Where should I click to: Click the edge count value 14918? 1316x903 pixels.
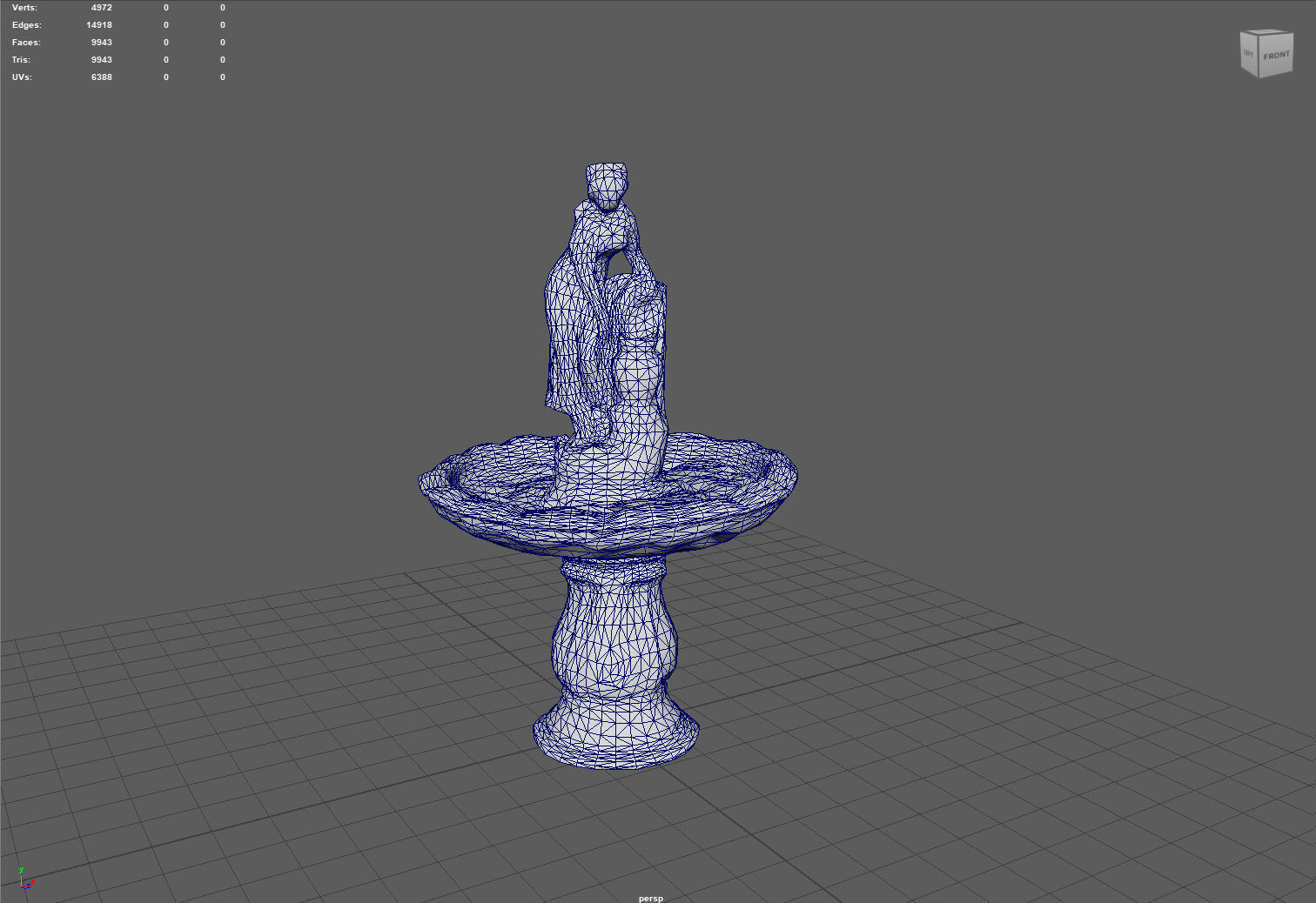[x=99, y=25]
